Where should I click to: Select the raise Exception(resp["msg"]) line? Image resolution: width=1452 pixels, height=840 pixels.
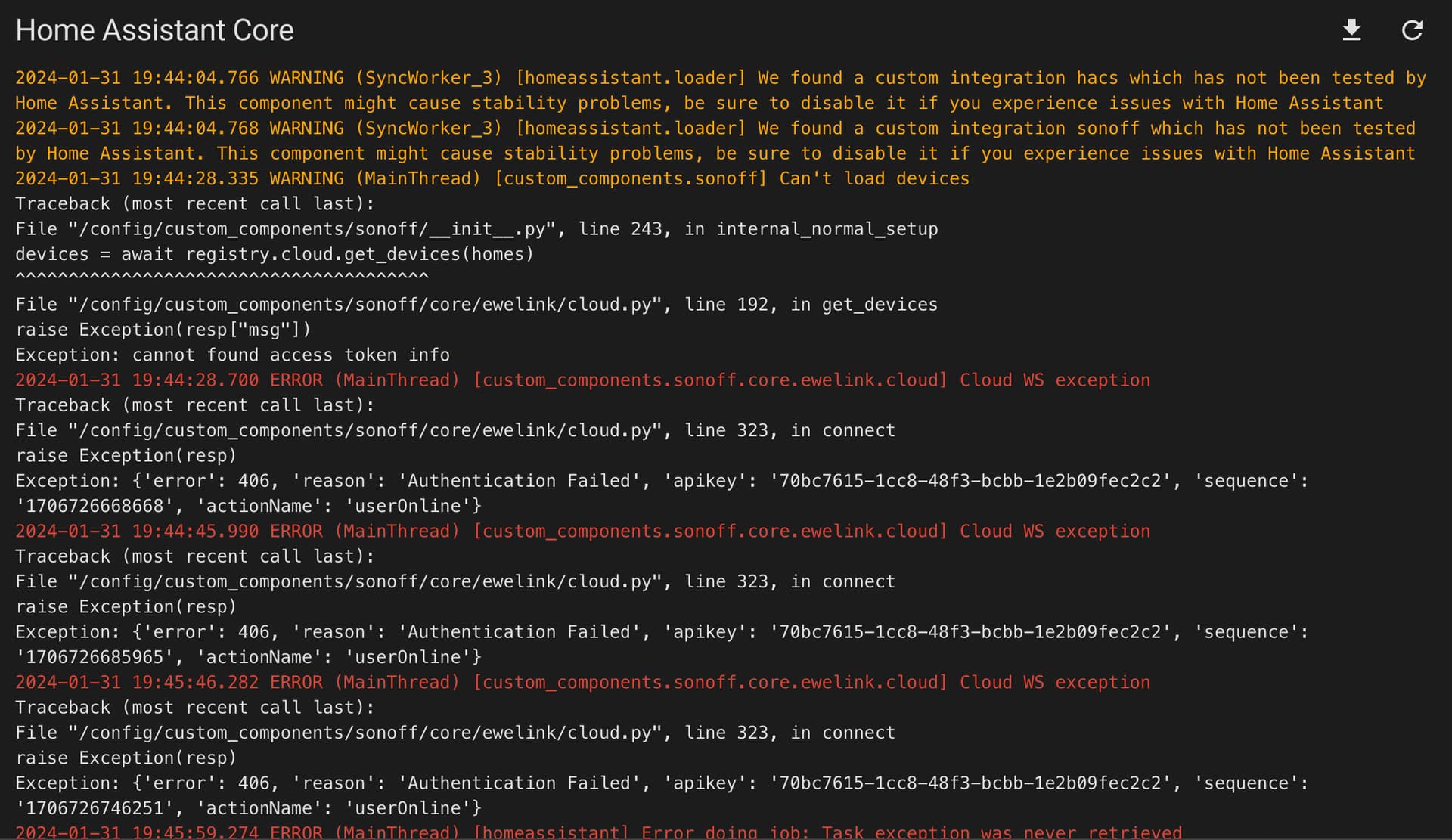click(163, 330)
